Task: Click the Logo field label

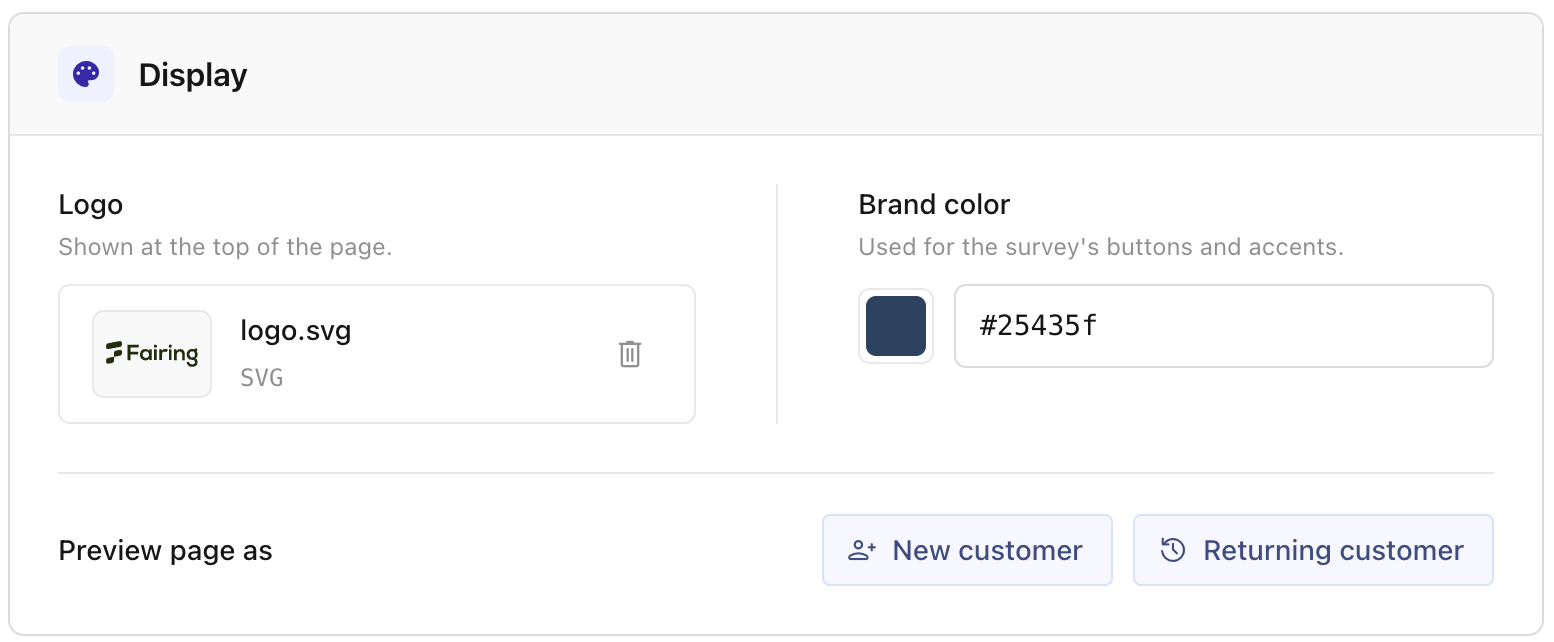Action: pyautogui.click(x=91, y=205)
